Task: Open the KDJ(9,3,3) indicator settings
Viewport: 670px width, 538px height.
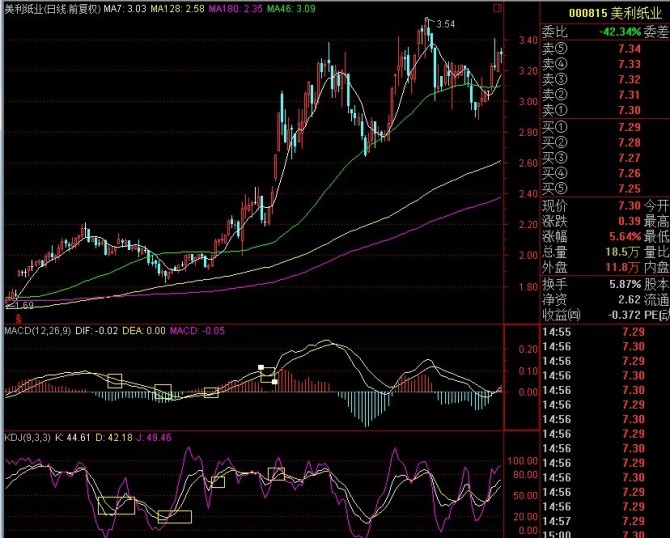Action: 27,438
